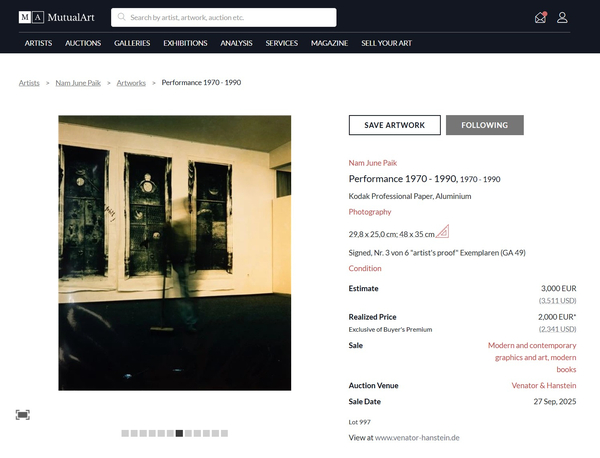Click the main artwork photograph
The image size is (600, 458).
pos(174,252)
